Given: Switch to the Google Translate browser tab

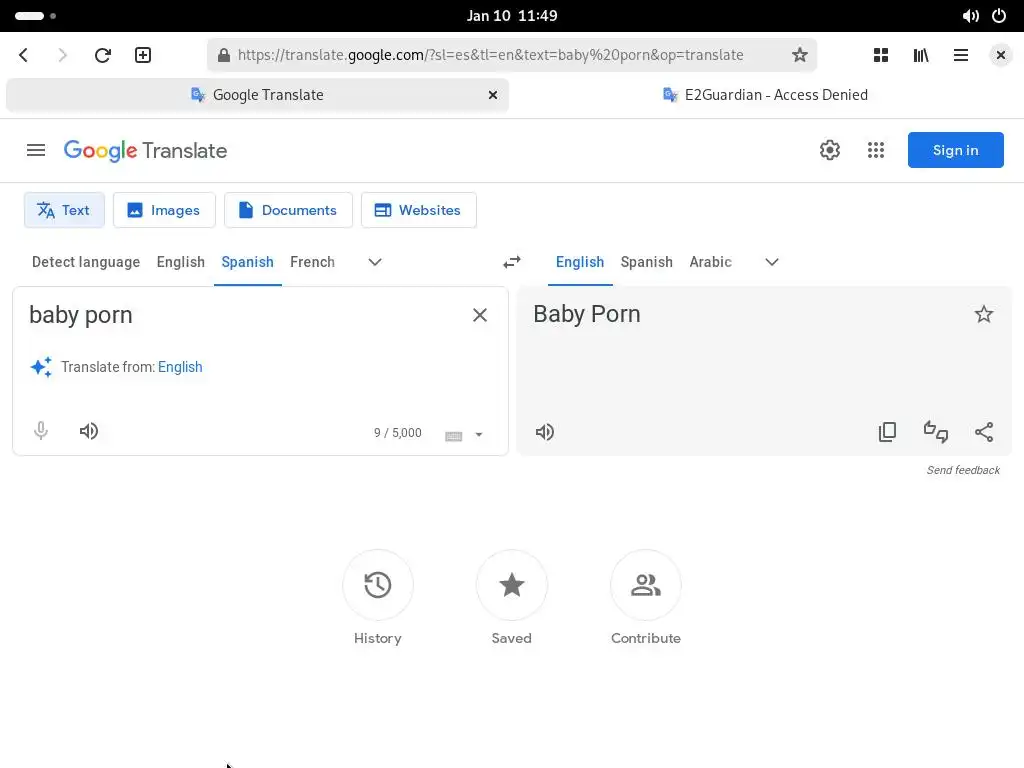Looking at the screenshot, I should point(257,95).
